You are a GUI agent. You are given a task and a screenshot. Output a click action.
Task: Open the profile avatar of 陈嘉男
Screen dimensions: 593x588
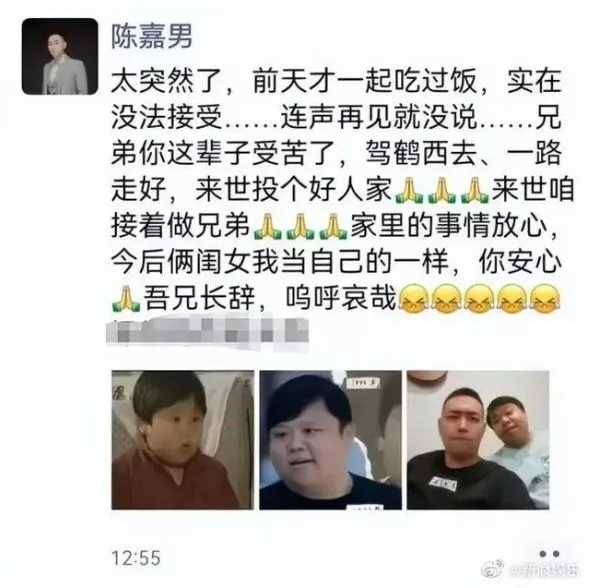click(60, 56)
